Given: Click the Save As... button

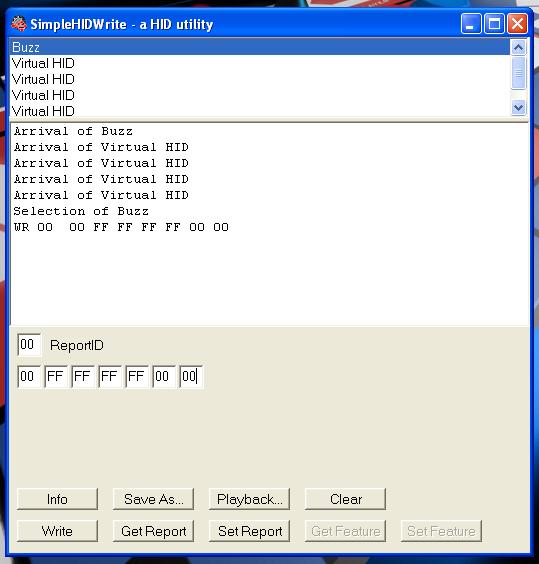Looking at the screenshot, I should (153, 499).
